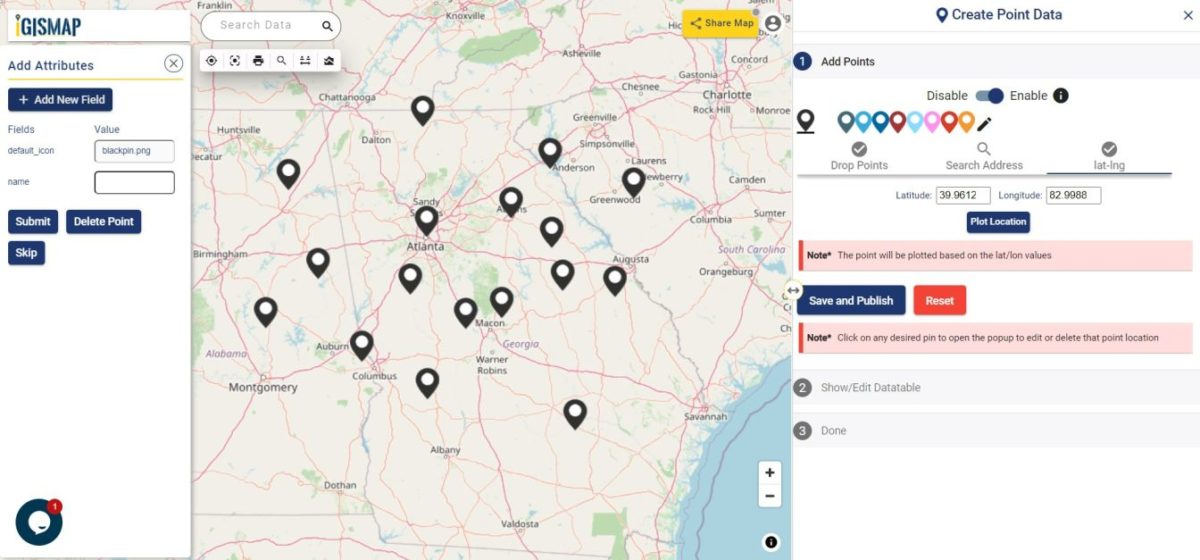Screen dimensions: 1200x560
Task: Switch to the Search Address tab
Action: coord(984,157)
